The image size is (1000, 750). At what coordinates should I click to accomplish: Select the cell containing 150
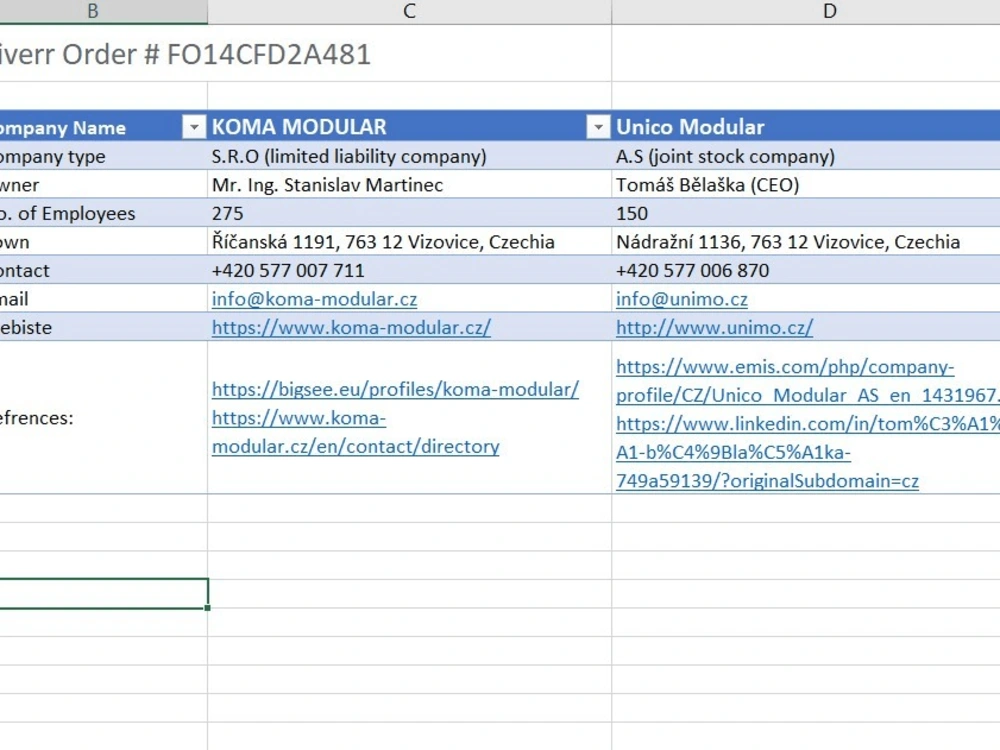[x=805, y=214]
